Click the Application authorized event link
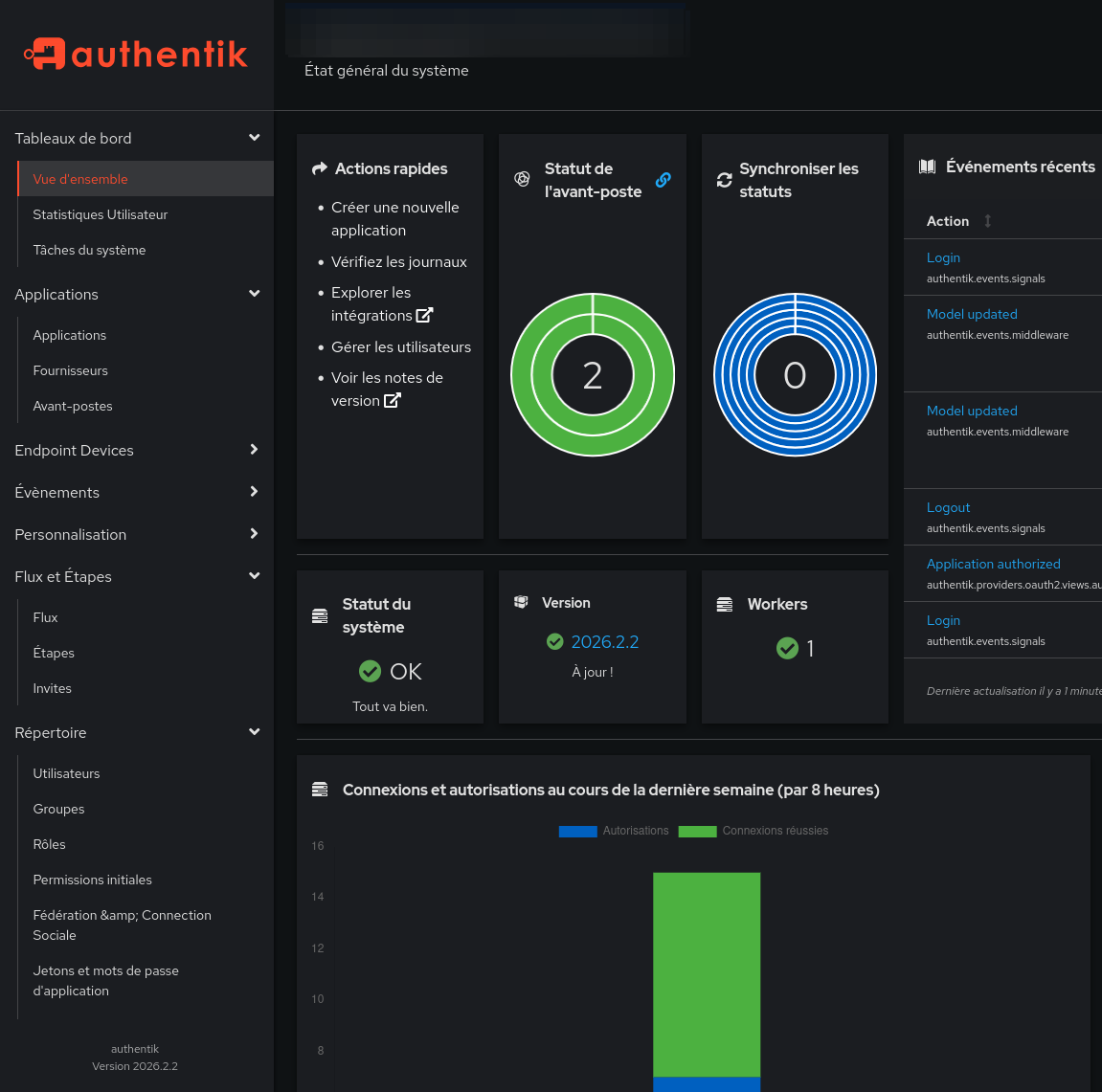This screenshot has width=1102, height=1092. [x=993, y=564]
